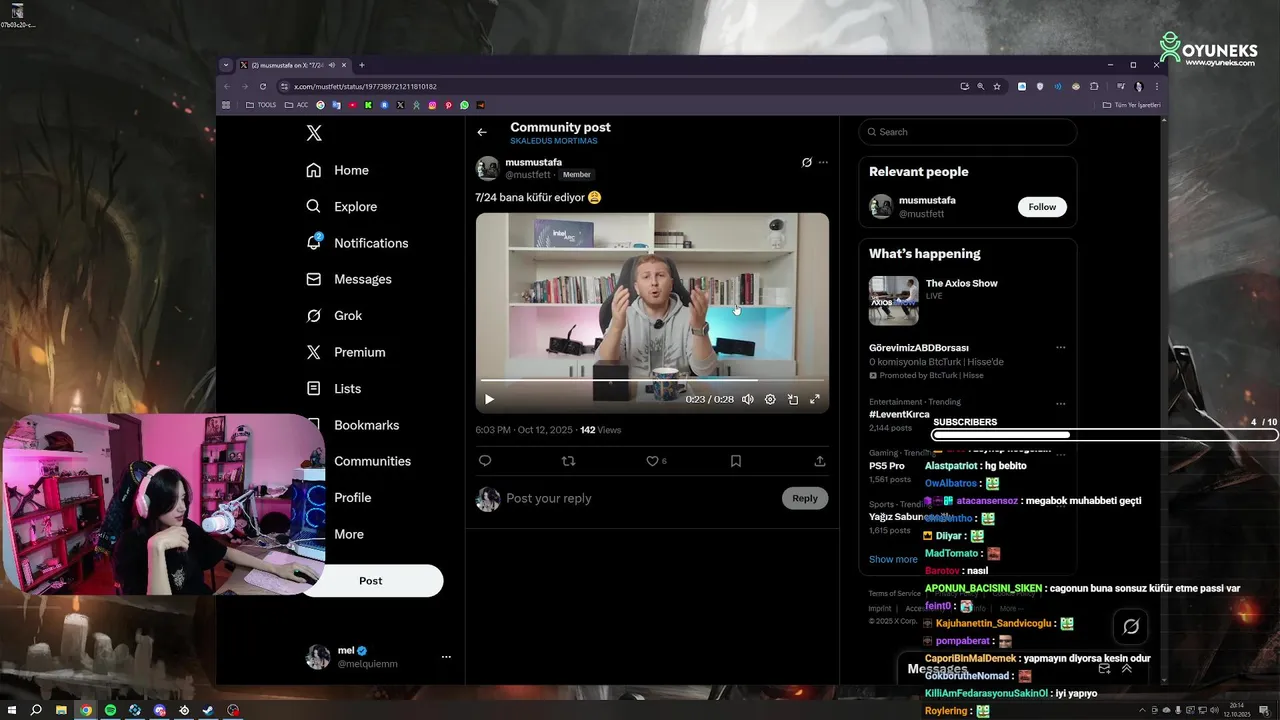Open Instagram bookmark in bookmarks bar
Image resolution: width=1280 pixels, height=720 pixels.
[432, 105]
